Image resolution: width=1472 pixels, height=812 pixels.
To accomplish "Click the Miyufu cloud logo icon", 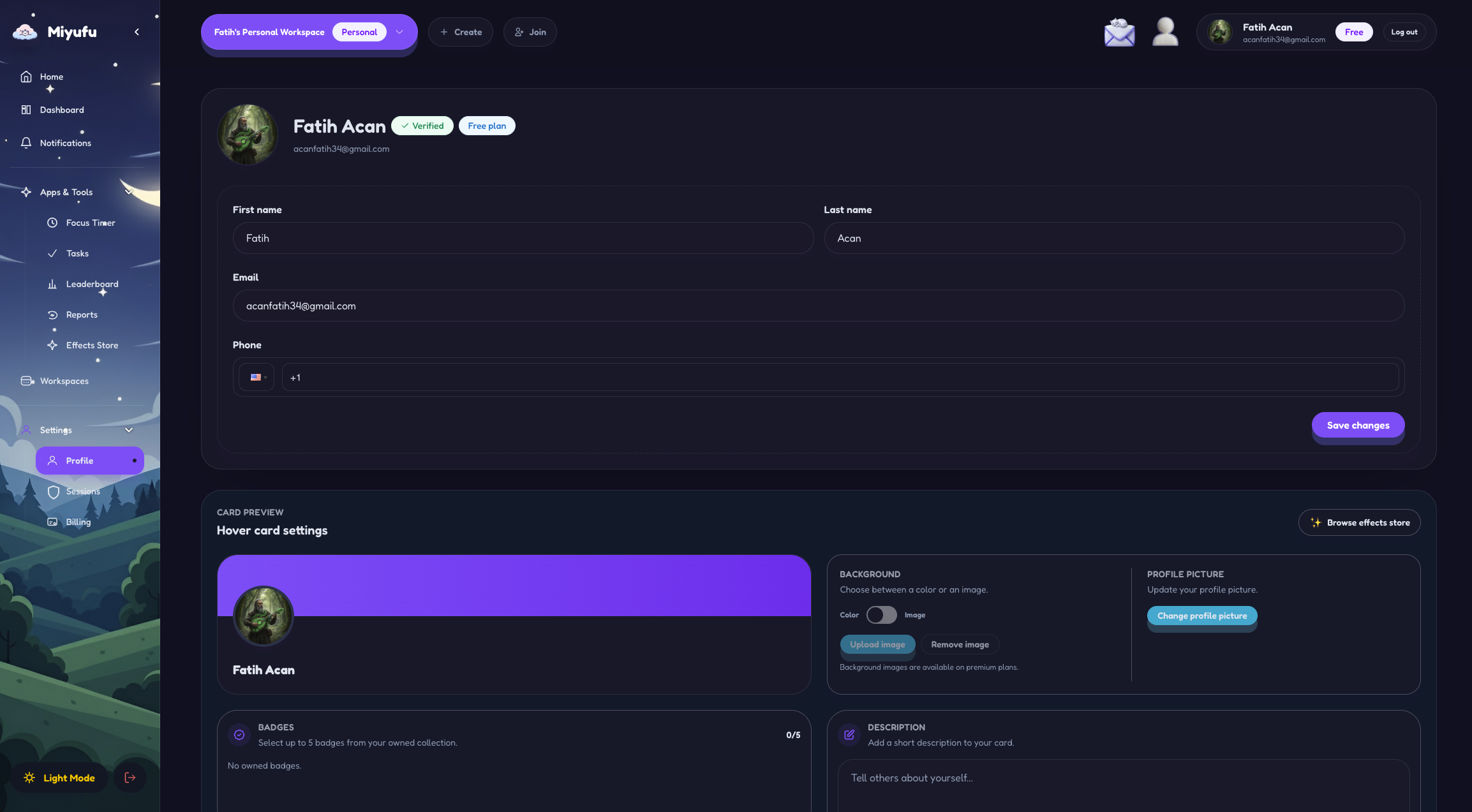I will click(25, 32).
